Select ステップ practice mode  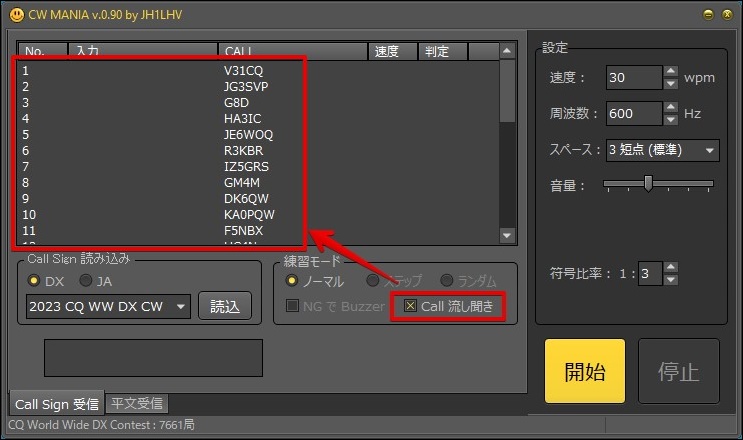click(373, 280)
